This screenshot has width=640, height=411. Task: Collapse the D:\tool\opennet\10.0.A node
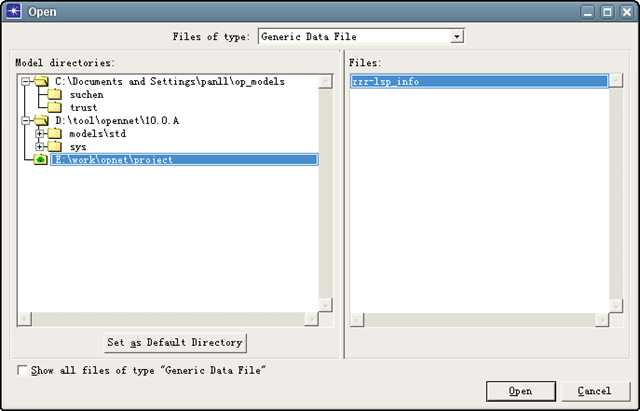[26, 121]
